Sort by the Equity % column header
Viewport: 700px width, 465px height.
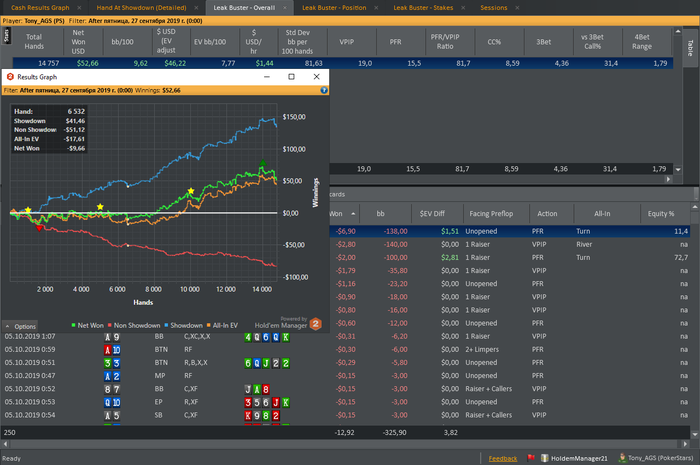(658, 213)
